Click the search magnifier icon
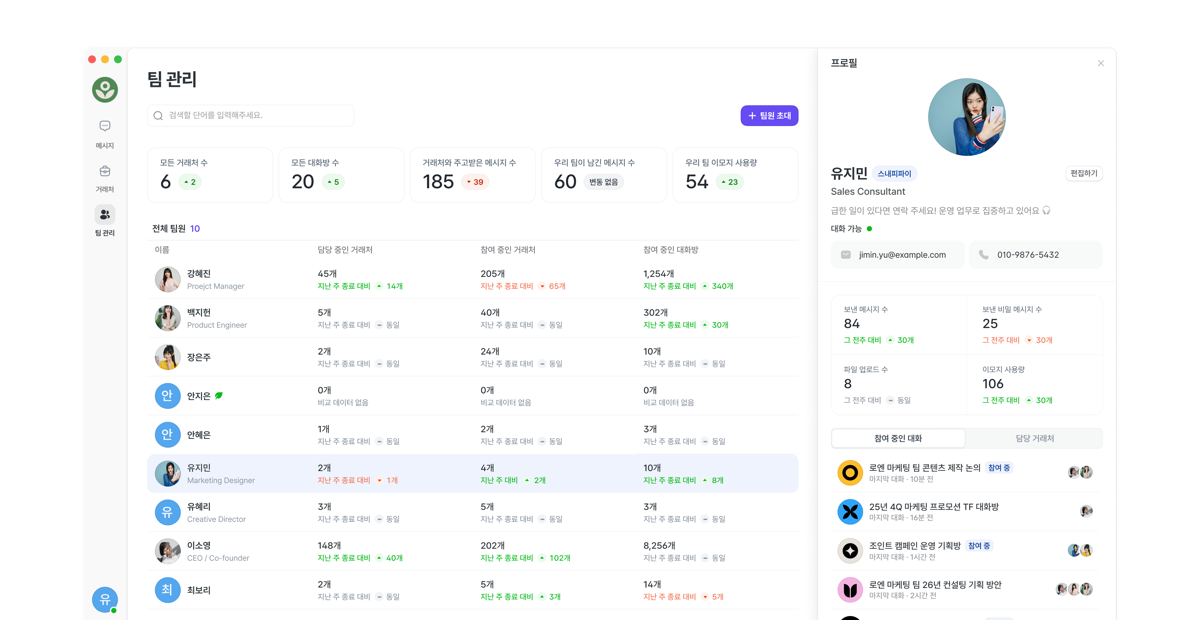The image size is (1200, 620). tap(158, 116)
